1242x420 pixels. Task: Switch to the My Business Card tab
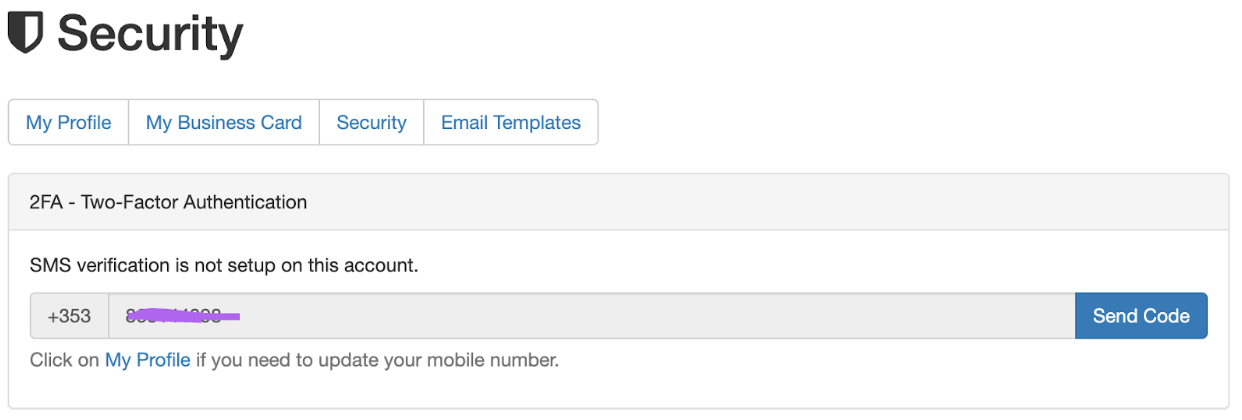(x=223, y=123)
